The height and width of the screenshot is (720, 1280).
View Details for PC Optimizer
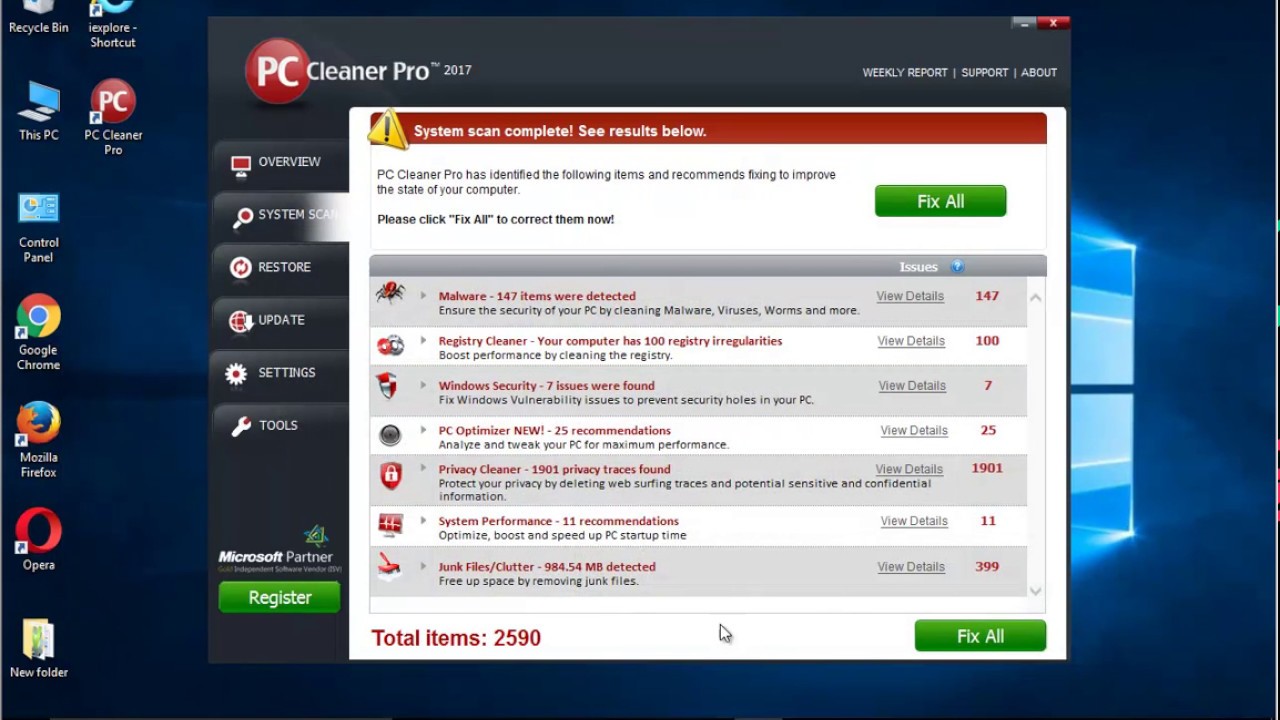pyautogui.click(x=914, y=431)
